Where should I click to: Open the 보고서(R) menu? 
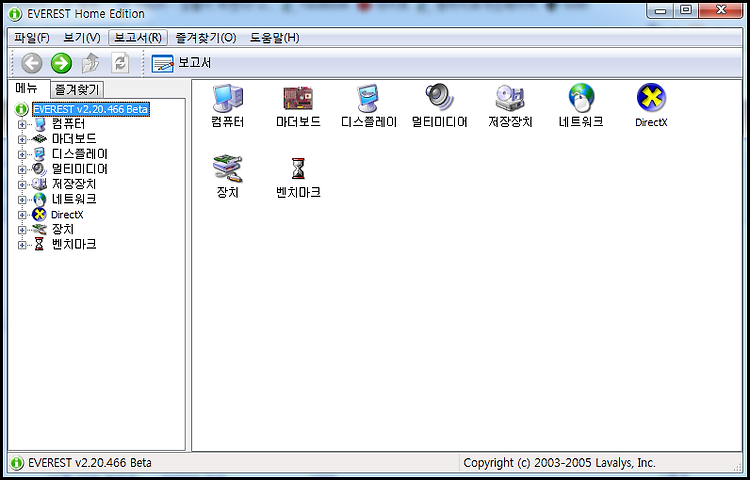[138, 38]
